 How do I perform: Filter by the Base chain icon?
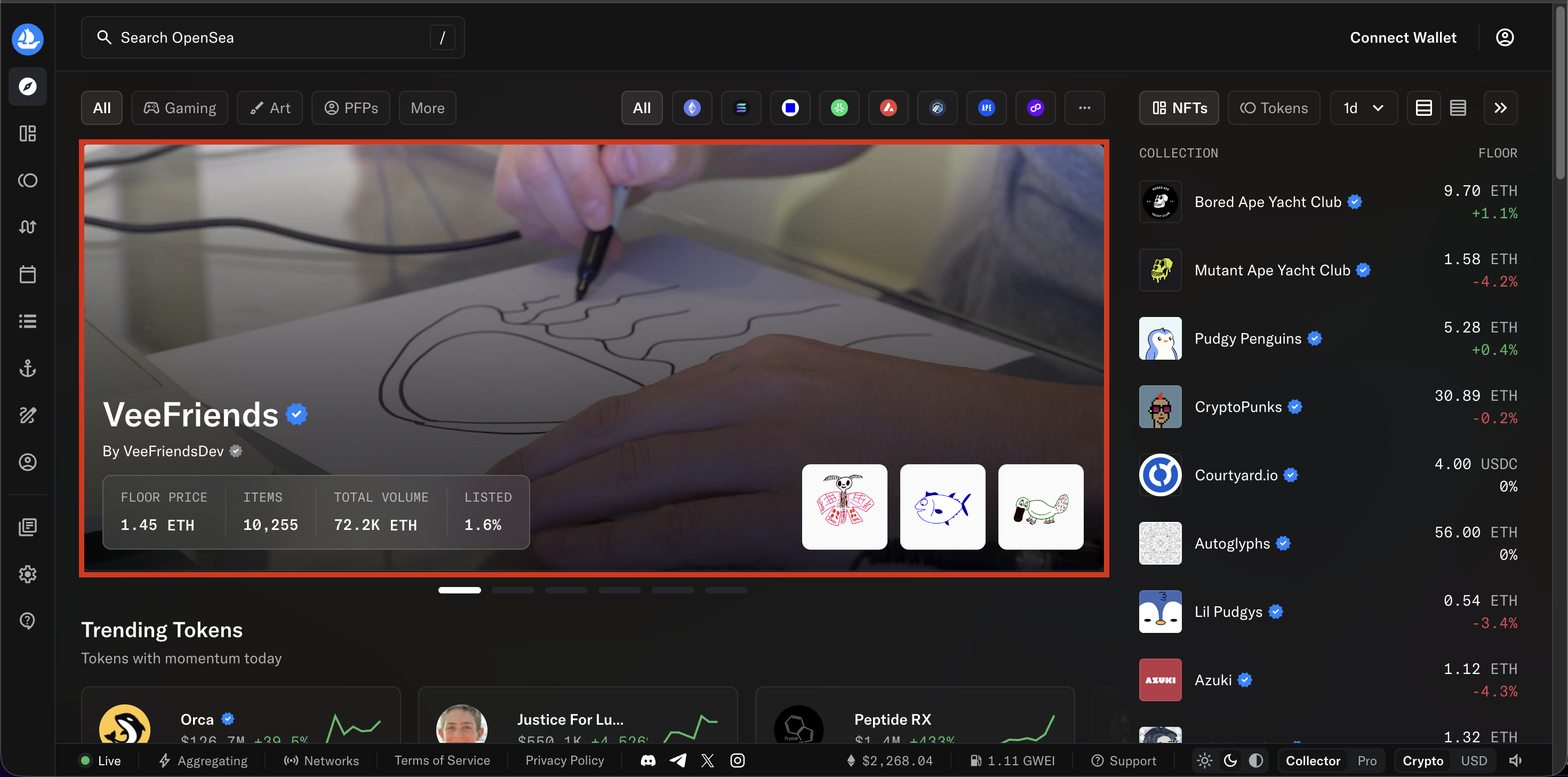(790, 108)
